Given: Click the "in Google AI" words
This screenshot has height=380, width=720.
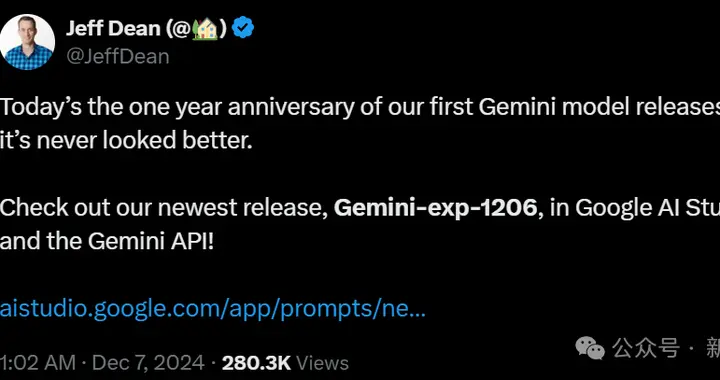Looking at the screenshot, I should (x=611, y=208).
